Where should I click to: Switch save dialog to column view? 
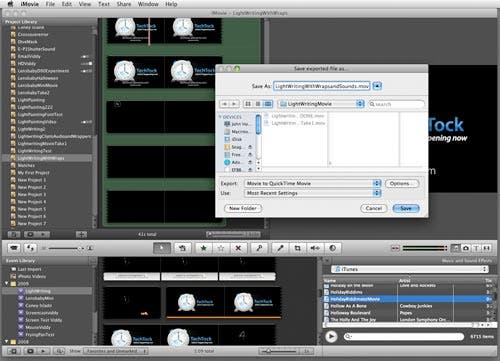pos(268,104)
